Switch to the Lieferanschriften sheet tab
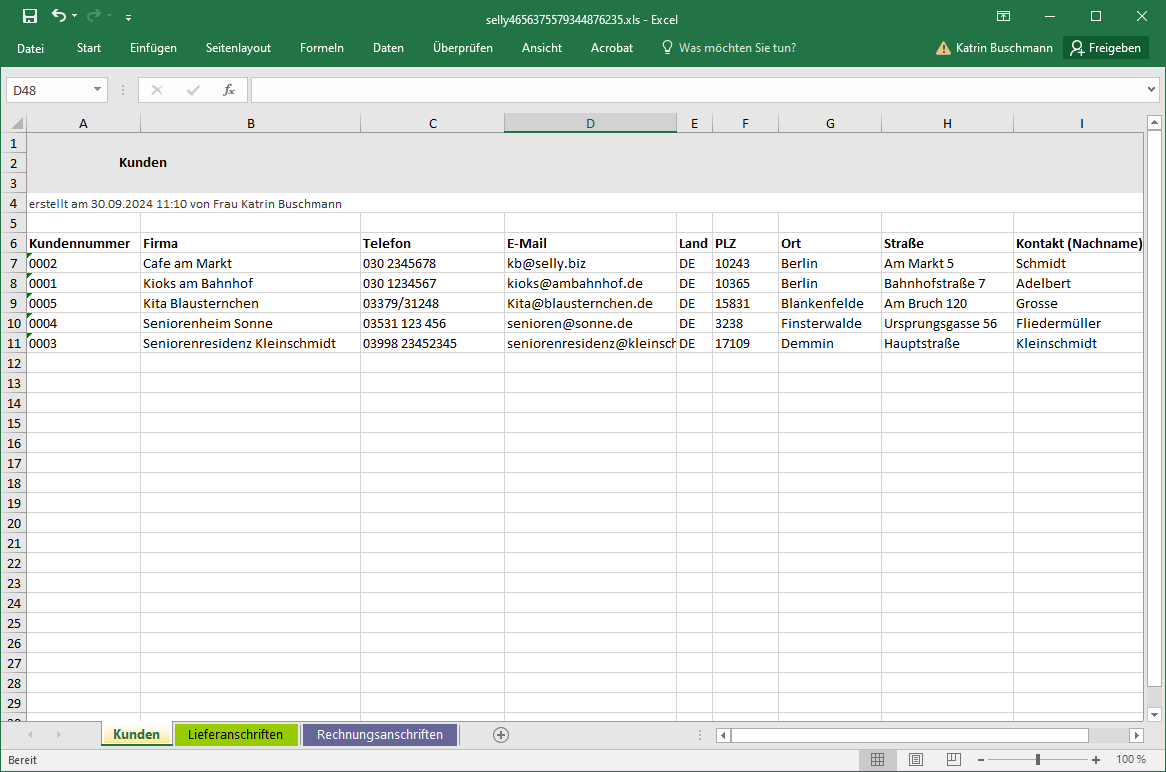 coord(235,735)
